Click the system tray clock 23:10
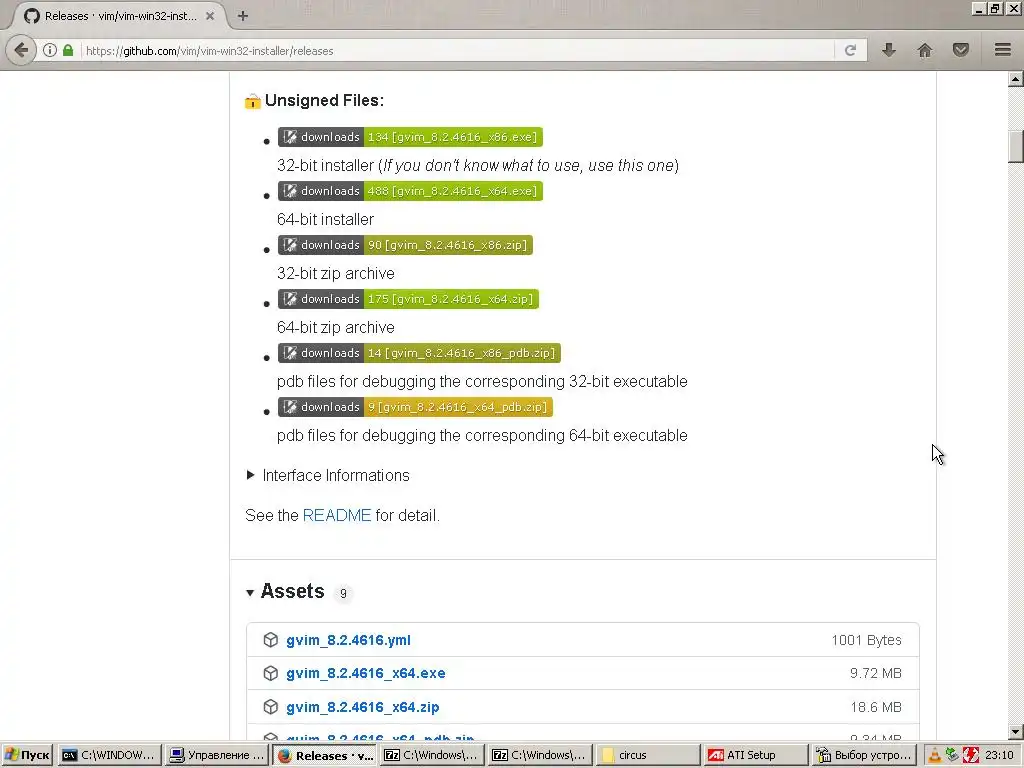This screenshot has width=1024, height=768. (999, 755)
